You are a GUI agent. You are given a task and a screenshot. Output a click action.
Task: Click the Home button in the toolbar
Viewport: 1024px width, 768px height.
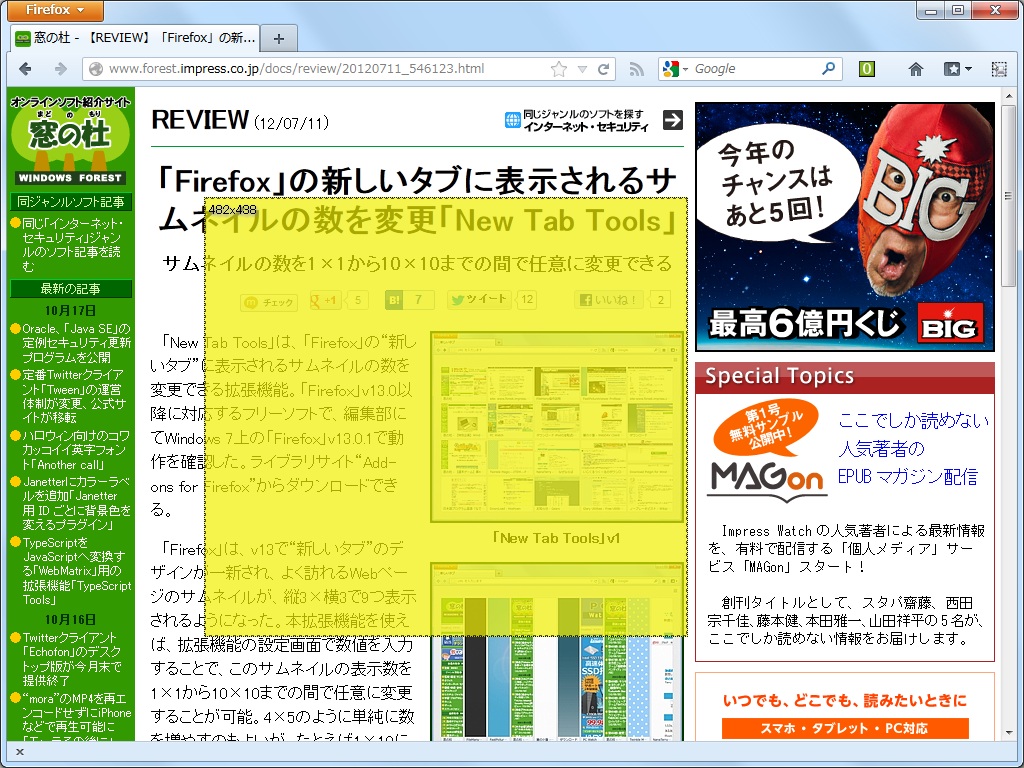click(x=915, y=70)
